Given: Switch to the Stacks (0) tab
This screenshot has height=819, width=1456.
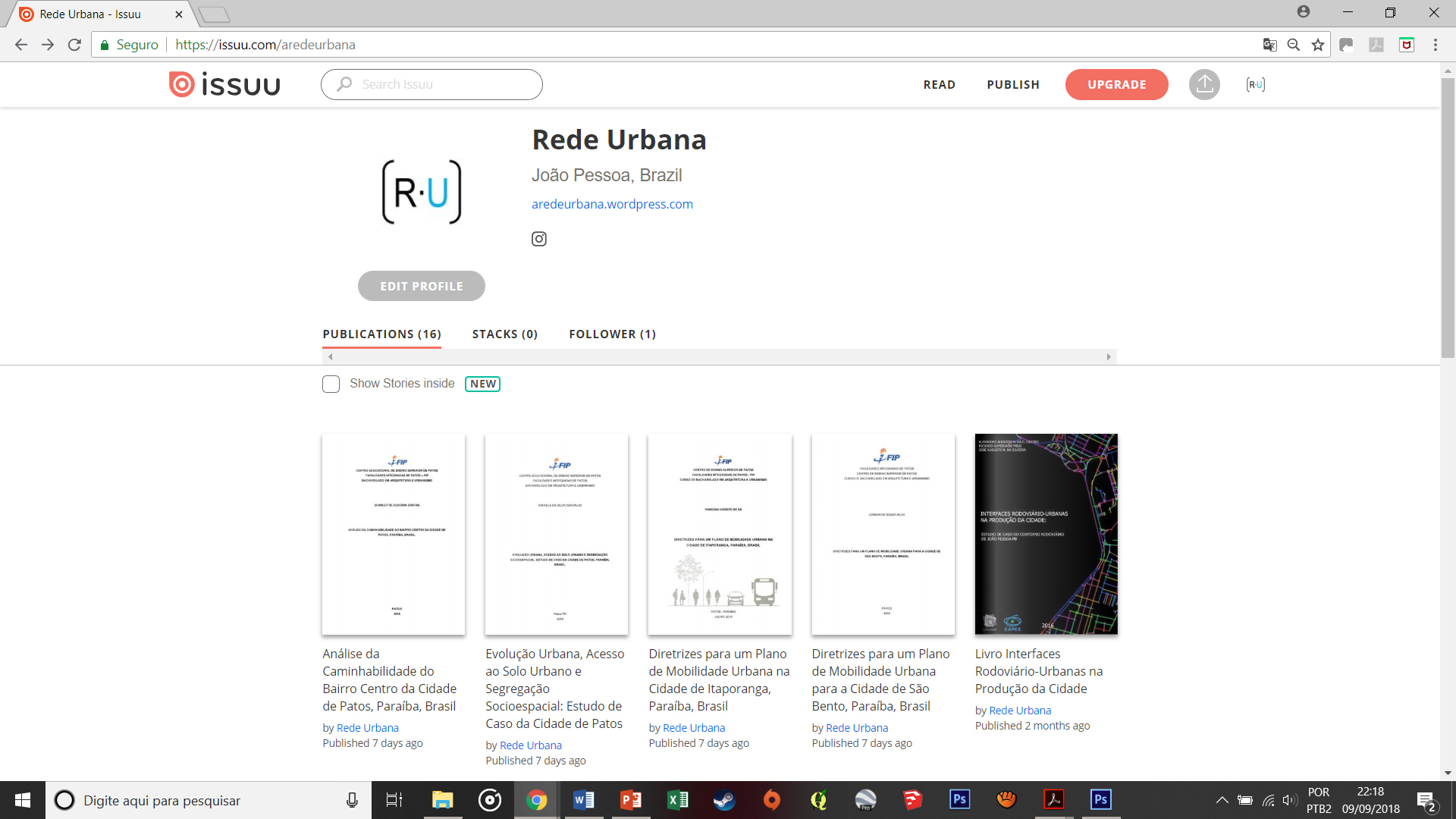Looking at the screenshot, I should tap(504, 334).
